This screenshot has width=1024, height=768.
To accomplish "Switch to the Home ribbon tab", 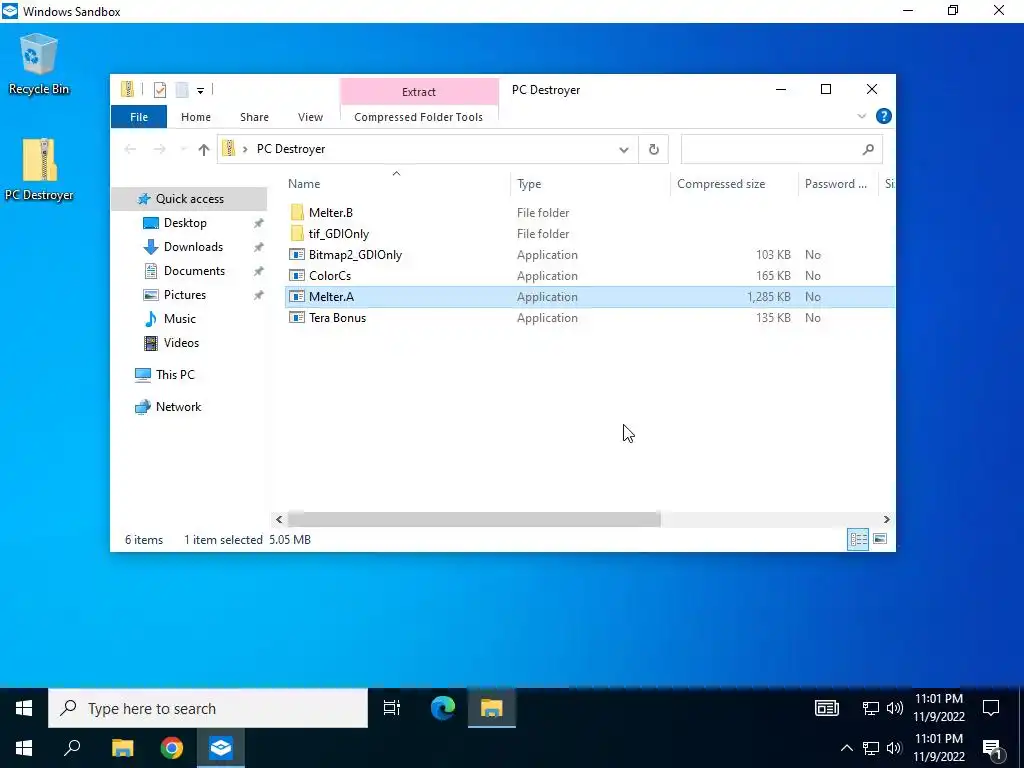I will pyautogui.click(x=196, y=117).
